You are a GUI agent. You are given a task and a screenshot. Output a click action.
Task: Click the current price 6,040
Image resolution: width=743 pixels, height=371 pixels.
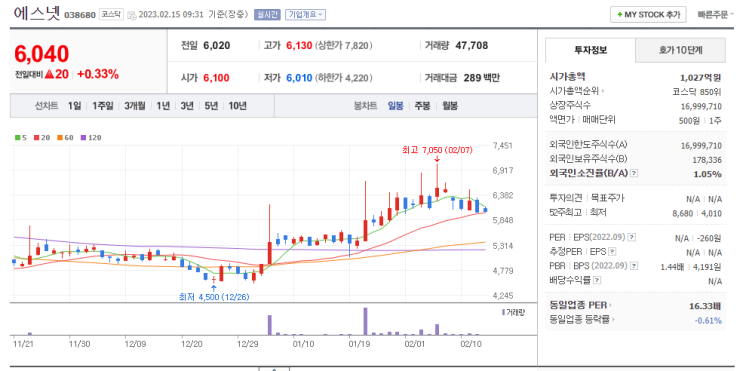tap(42, 54)
